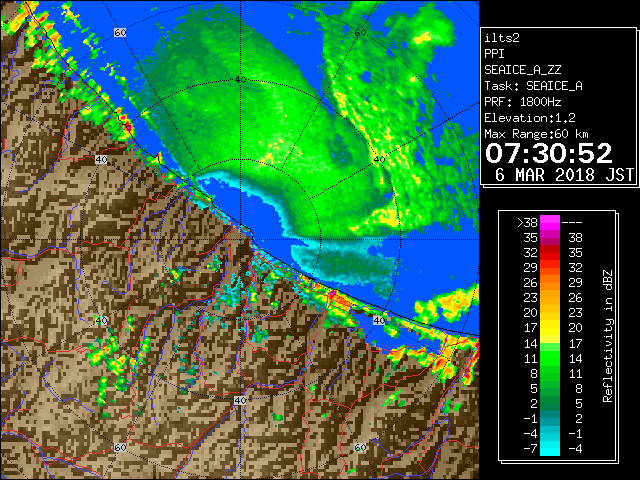This screenshot has height=480, width=640.
Task: Pick the yellow segment of the color bar
Action: coord(549,327)
